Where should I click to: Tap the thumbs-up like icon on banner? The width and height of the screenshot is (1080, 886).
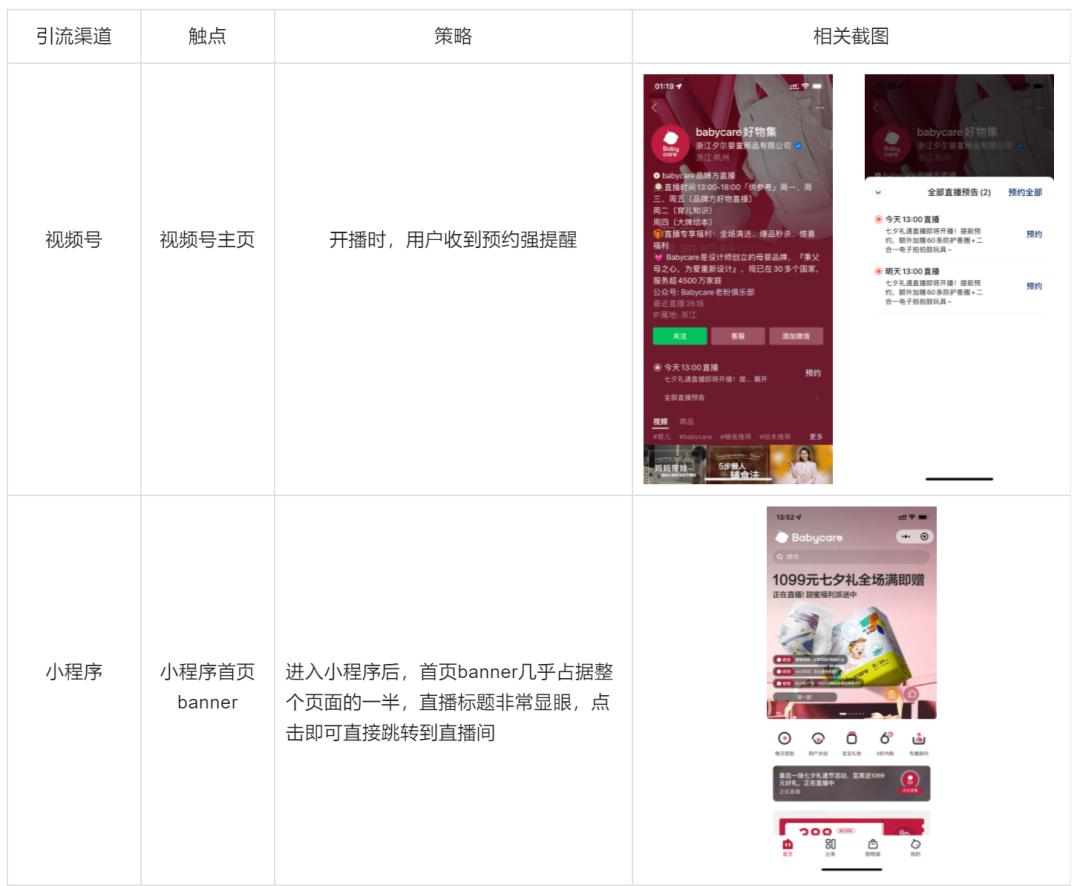pyautogui.click(x=912, y=693)
